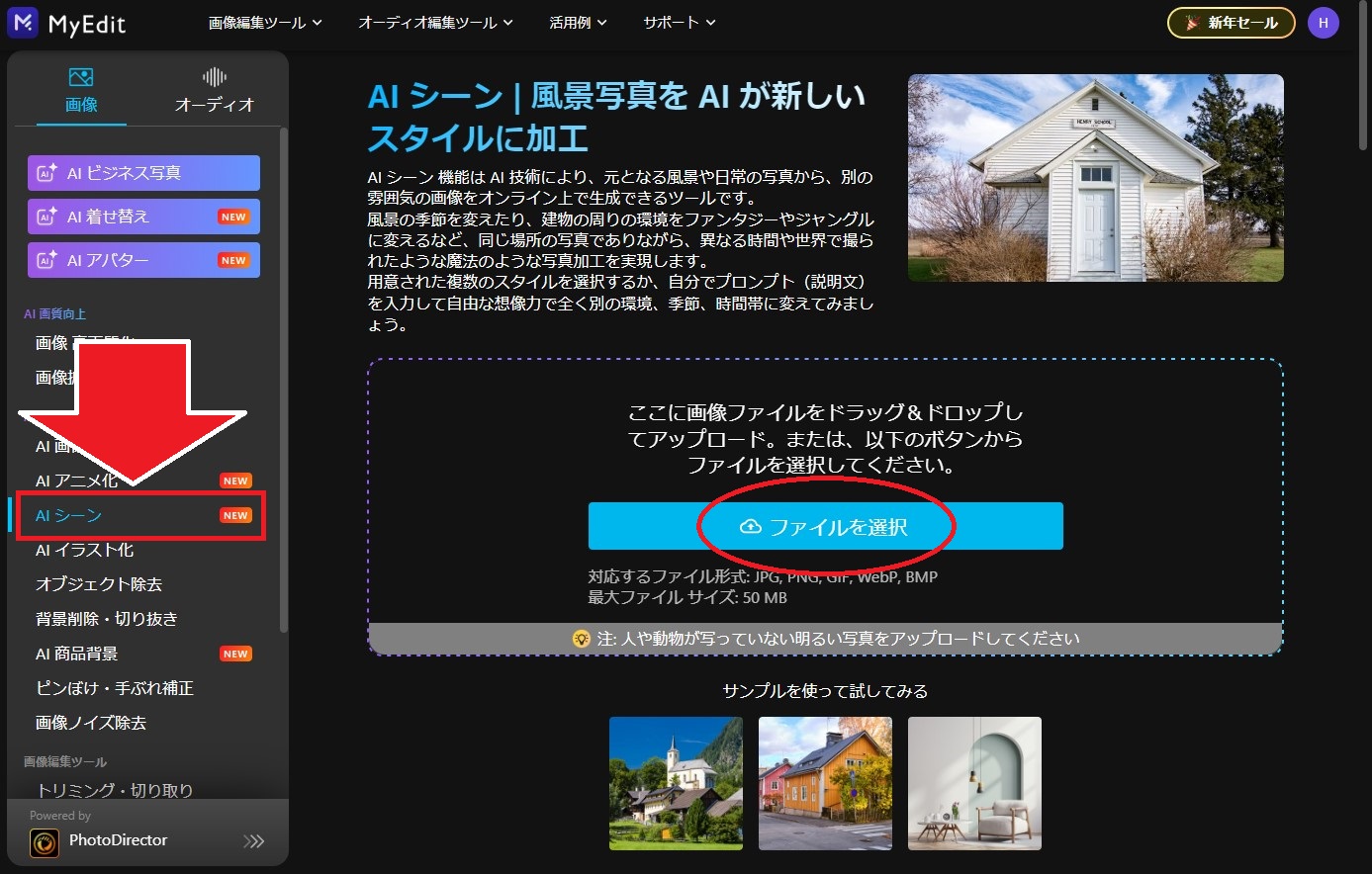Expand the オーディオ編集ツール menu

tap(435, 23)
